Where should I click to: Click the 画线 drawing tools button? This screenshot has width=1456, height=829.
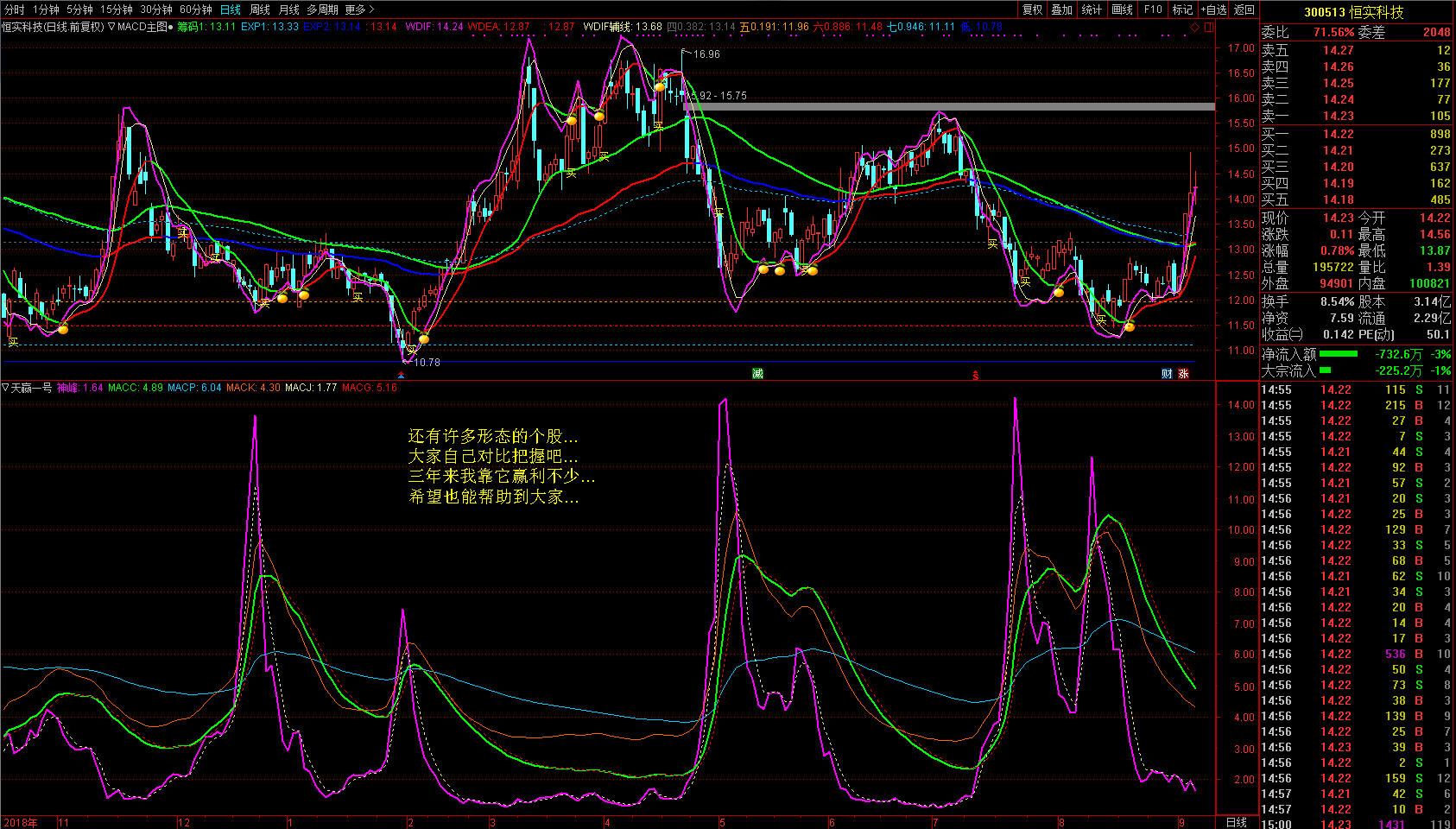pyautogui.click(x=1123, y=9)
